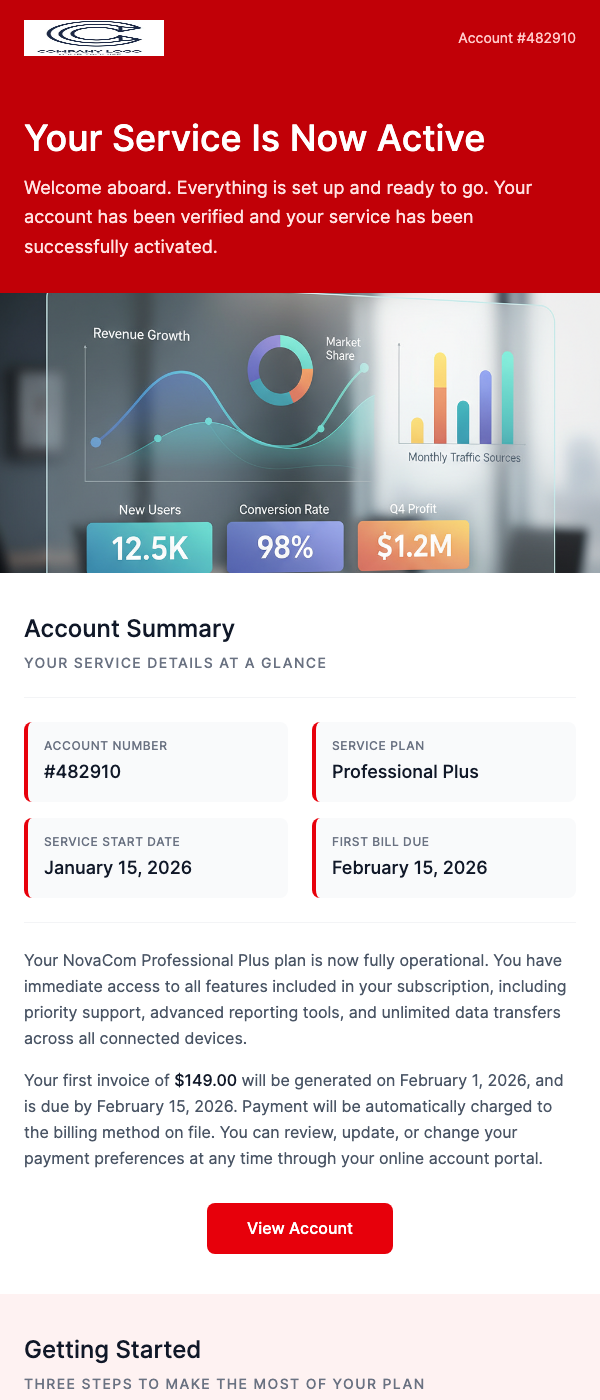This screenshot has height=1400, width=600.
Task: Click the Market Share donut chart
Action: [280, 370]
